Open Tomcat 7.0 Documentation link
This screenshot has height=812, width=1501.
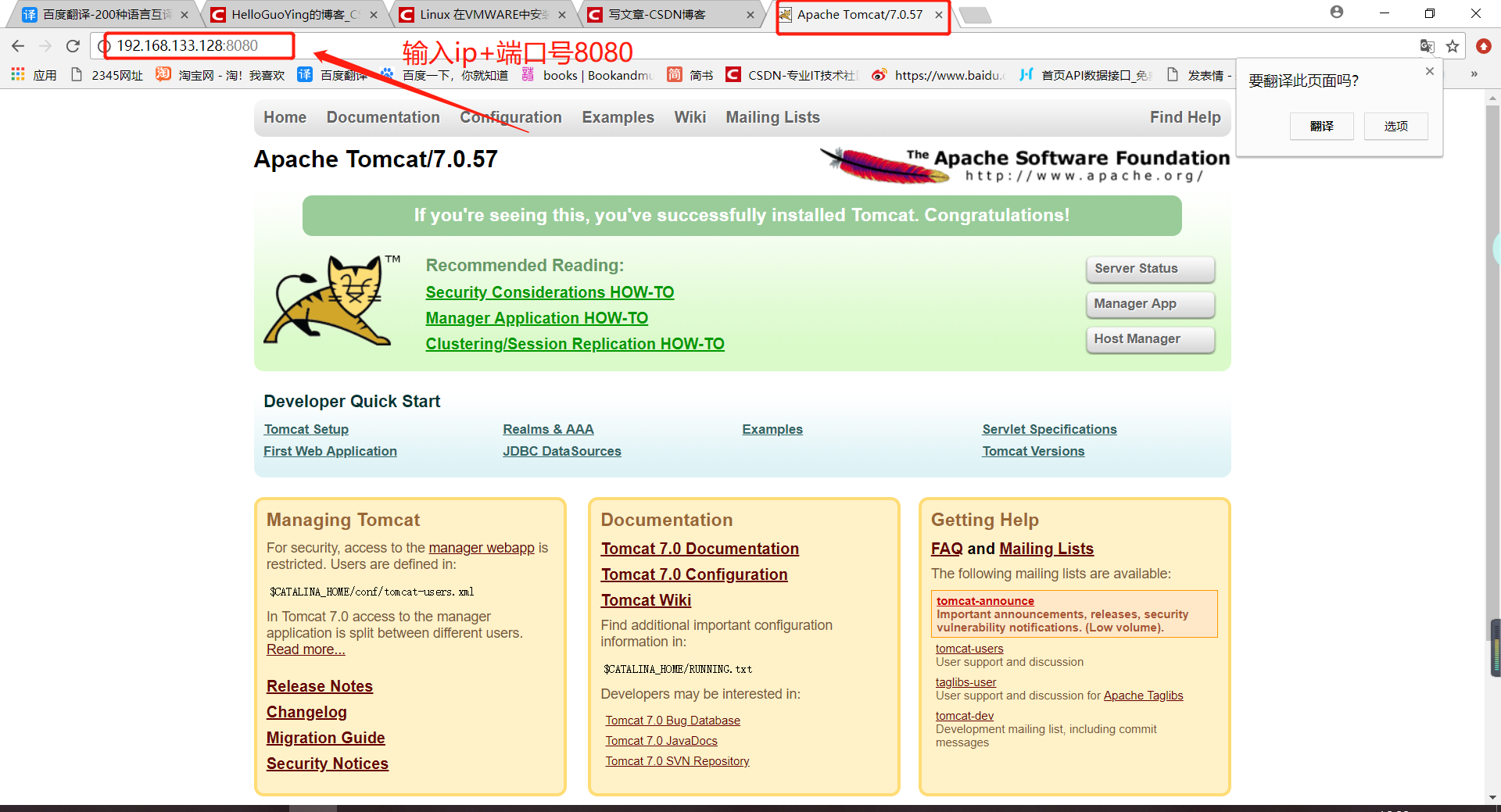[700, 549]
